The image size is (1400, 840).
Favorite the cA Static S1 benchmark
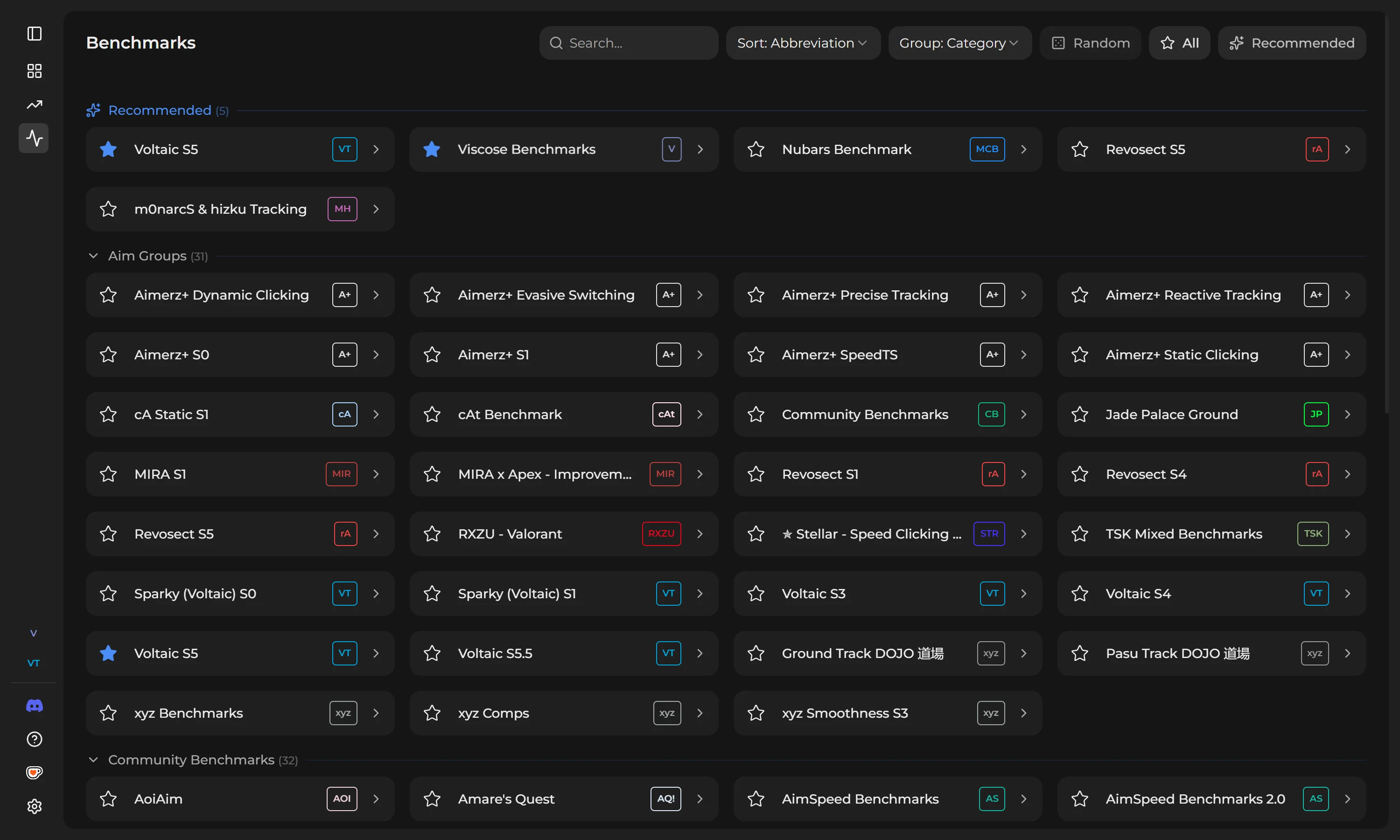pos(108,414)
